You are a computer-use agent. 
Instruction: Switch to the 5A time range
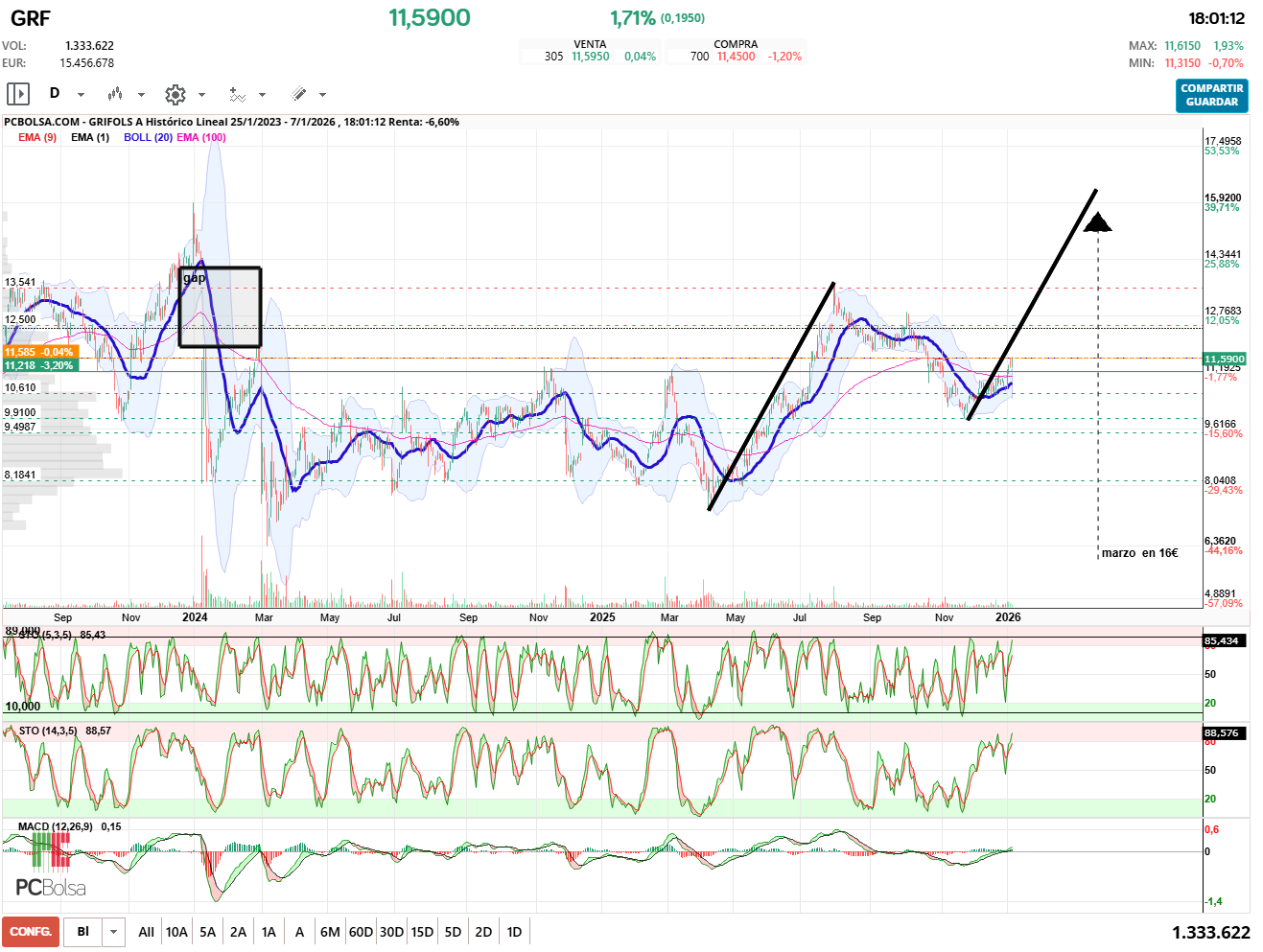pyautogui.click(x=207, y=932)
